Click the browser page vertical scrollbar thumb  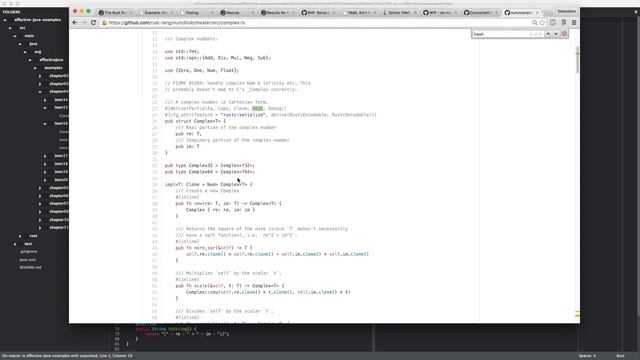pyautogui.click(x=577, y=60)
